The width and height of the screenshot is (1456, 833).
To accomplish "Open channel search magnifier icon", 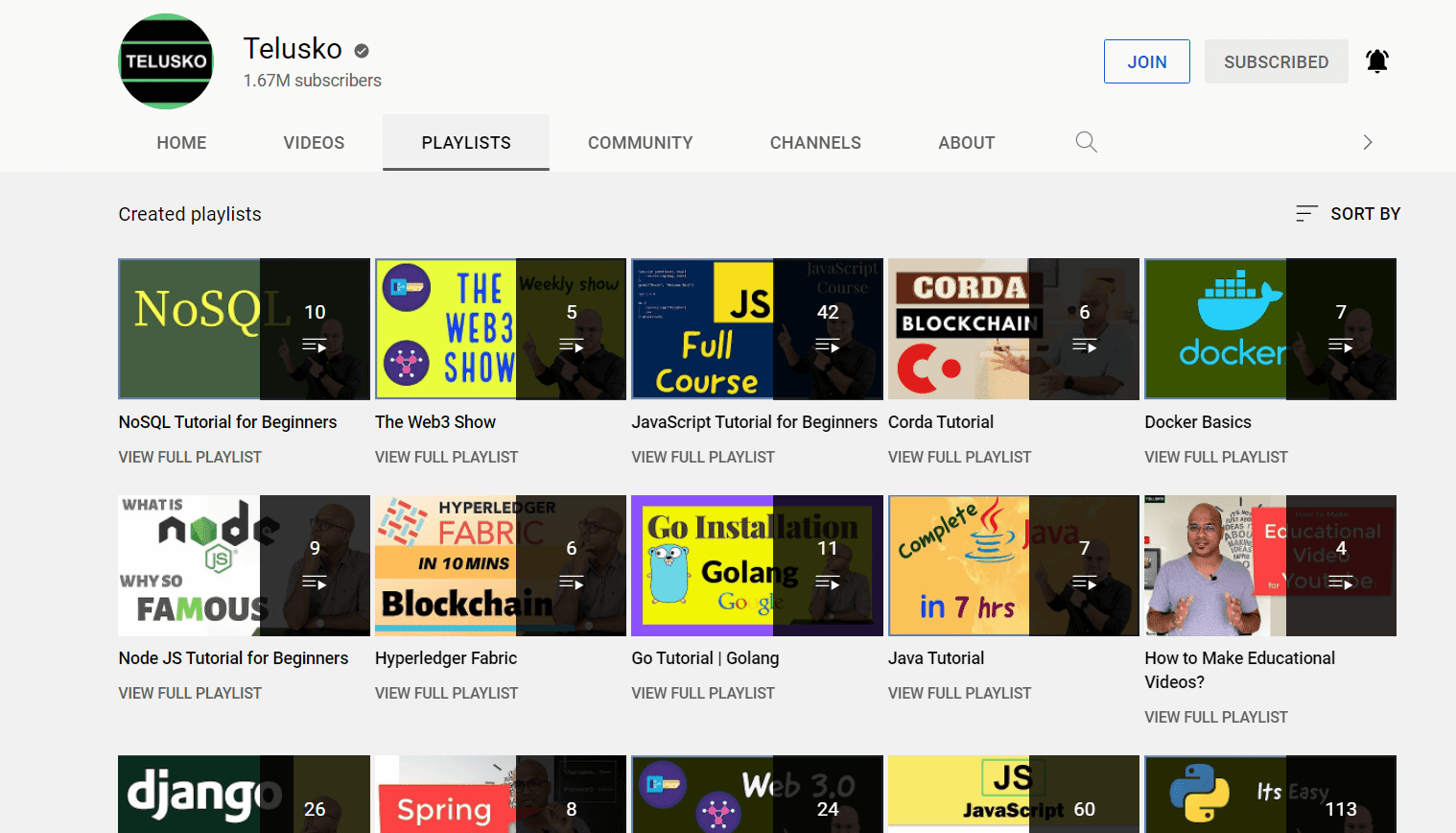I will pos(1086,142).
